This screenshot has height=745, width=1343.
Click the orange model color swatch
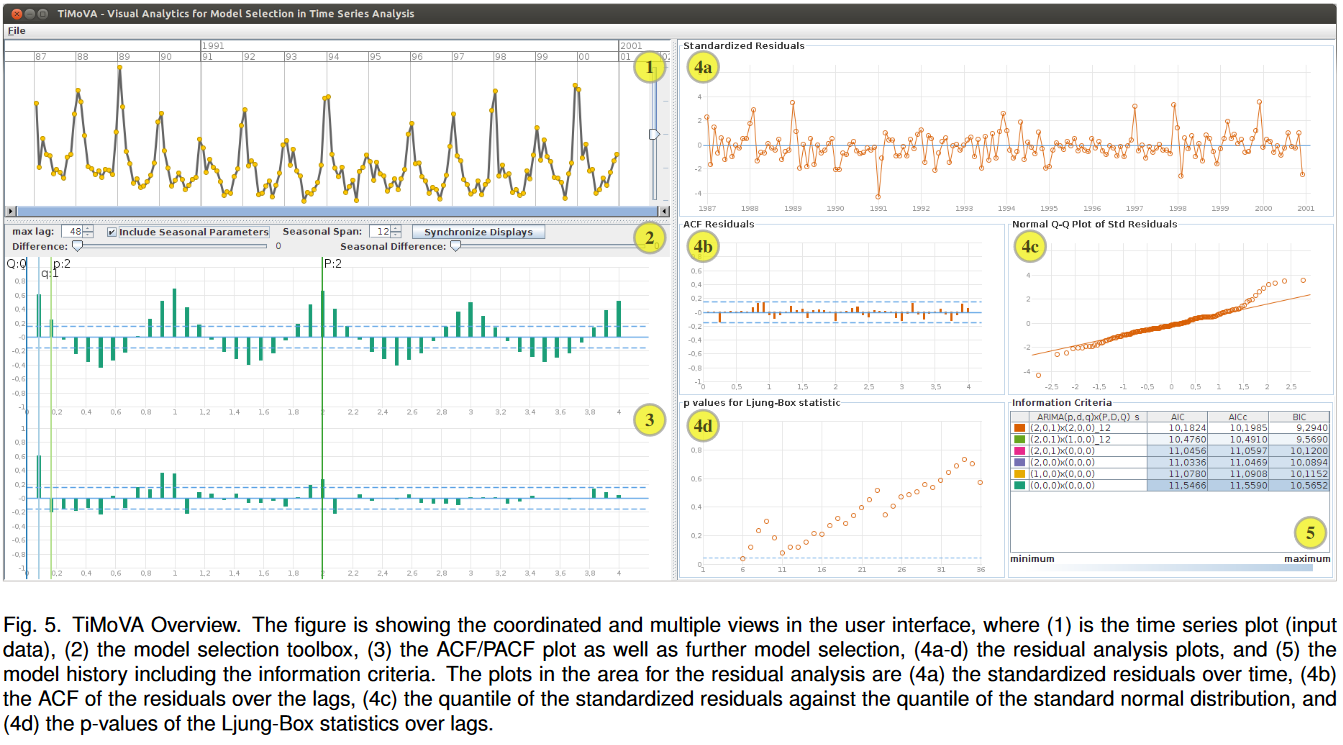[x=1019, y=427]
